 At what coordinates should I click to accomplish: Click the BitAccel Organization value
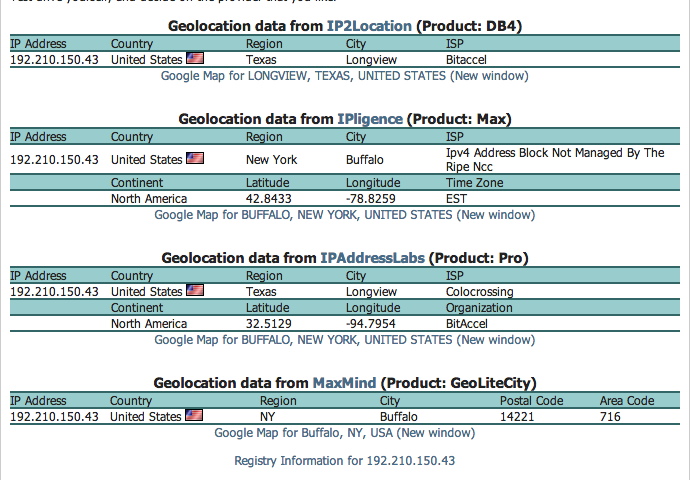pos(467,324)
